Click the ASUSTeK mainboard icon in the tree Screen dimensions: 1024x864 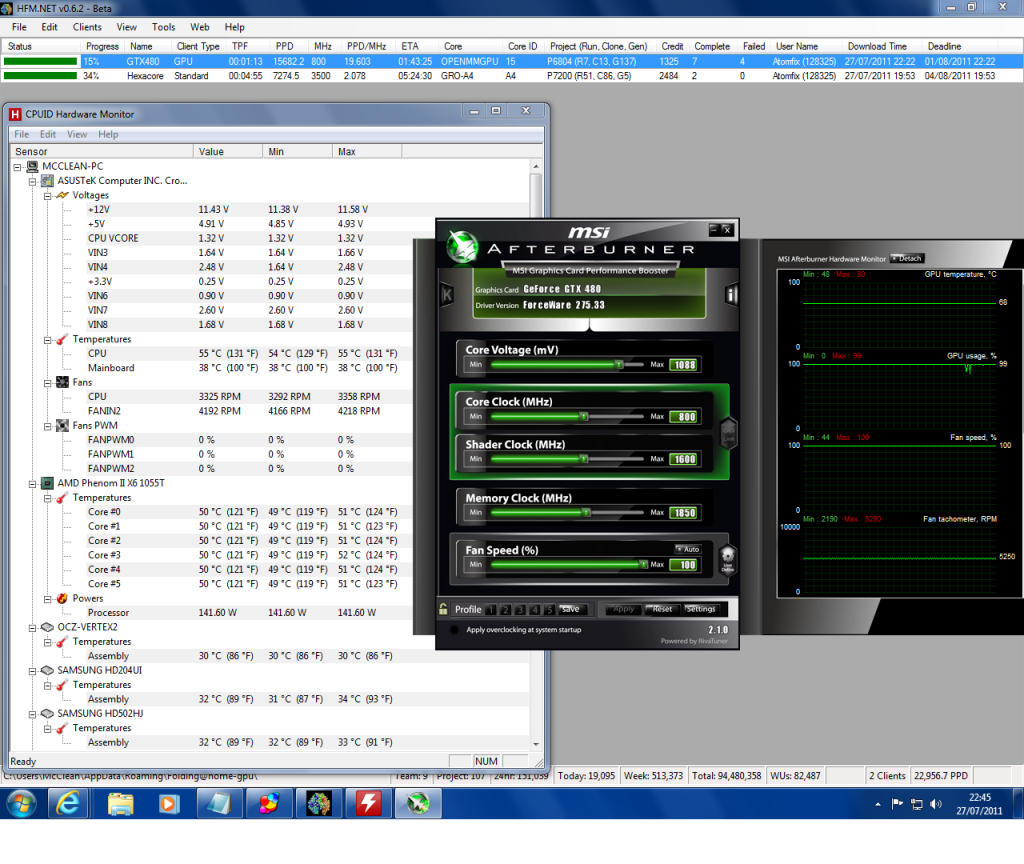pyautogui.click(x=47, y=181)
